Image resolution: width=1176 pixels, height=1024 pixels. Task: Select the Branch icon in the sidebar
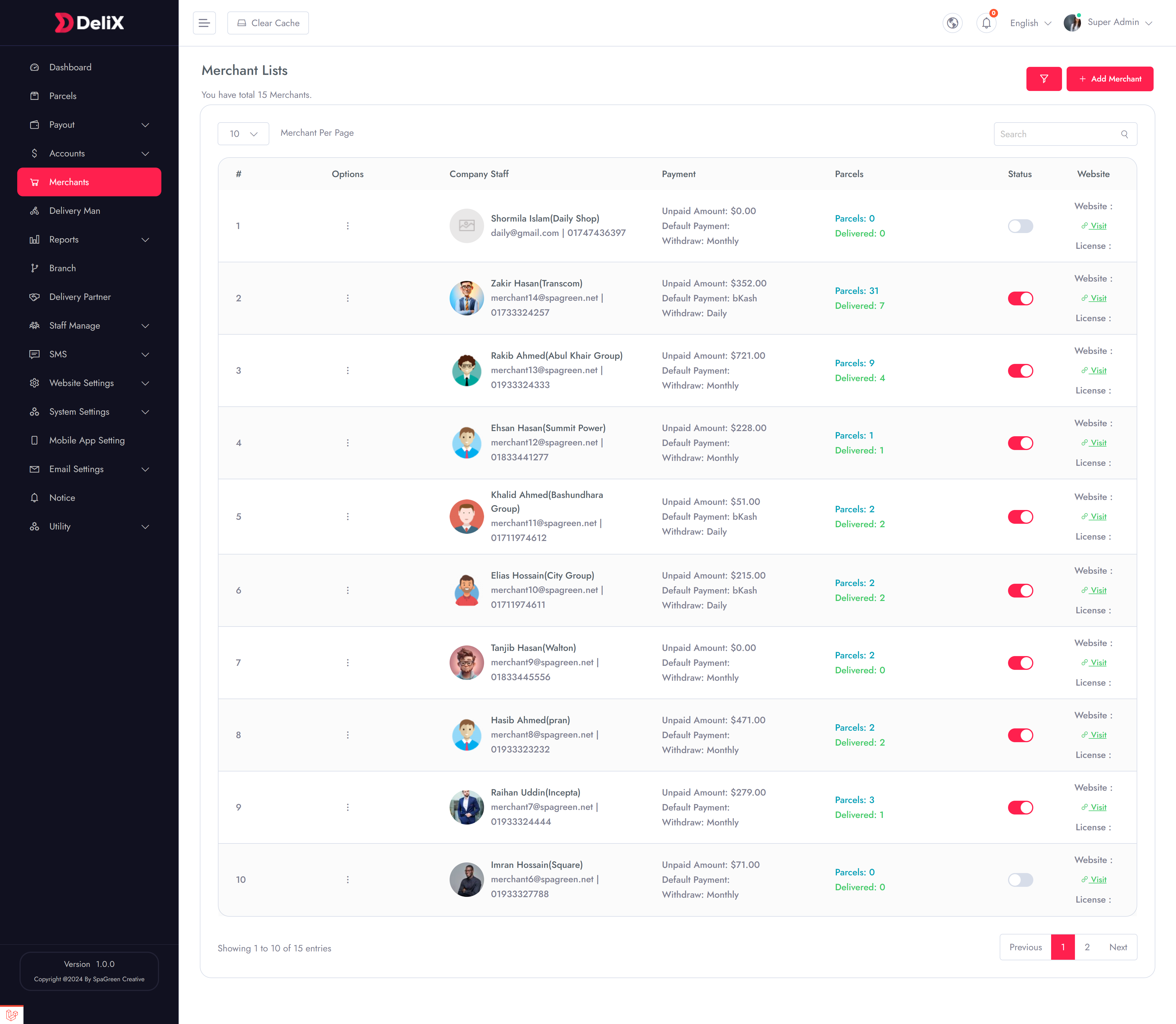coord(34,267)
